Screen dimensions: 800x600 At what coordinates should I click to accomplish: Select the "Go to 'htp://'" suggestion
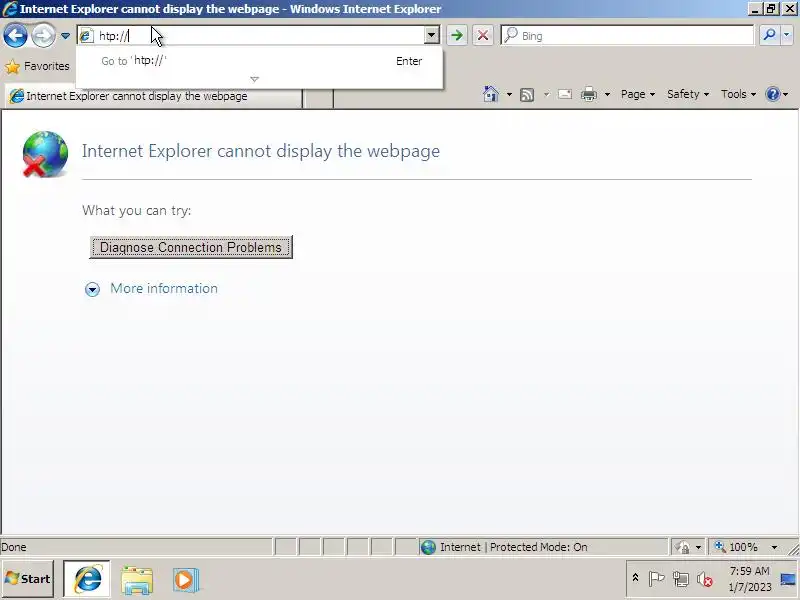[x=259, y=61]
